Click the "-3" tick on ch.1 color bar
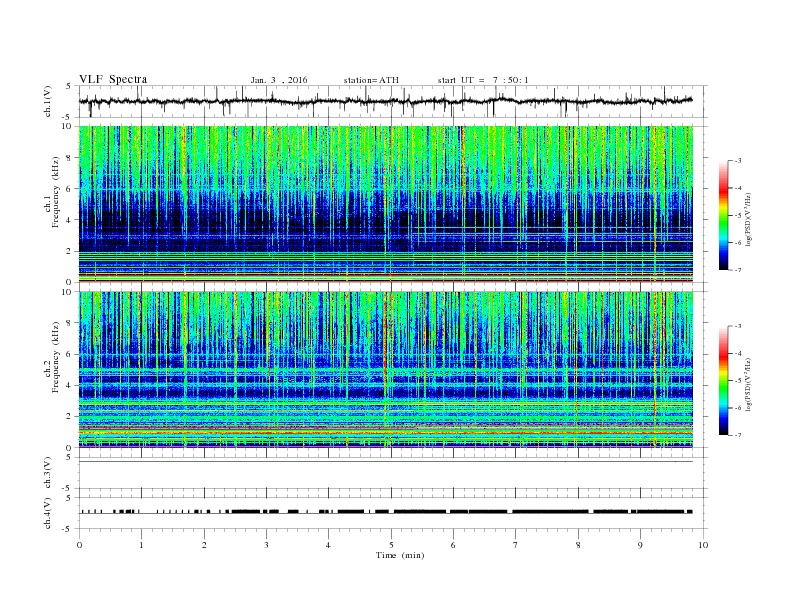792x612 pixels. (738, 161)
